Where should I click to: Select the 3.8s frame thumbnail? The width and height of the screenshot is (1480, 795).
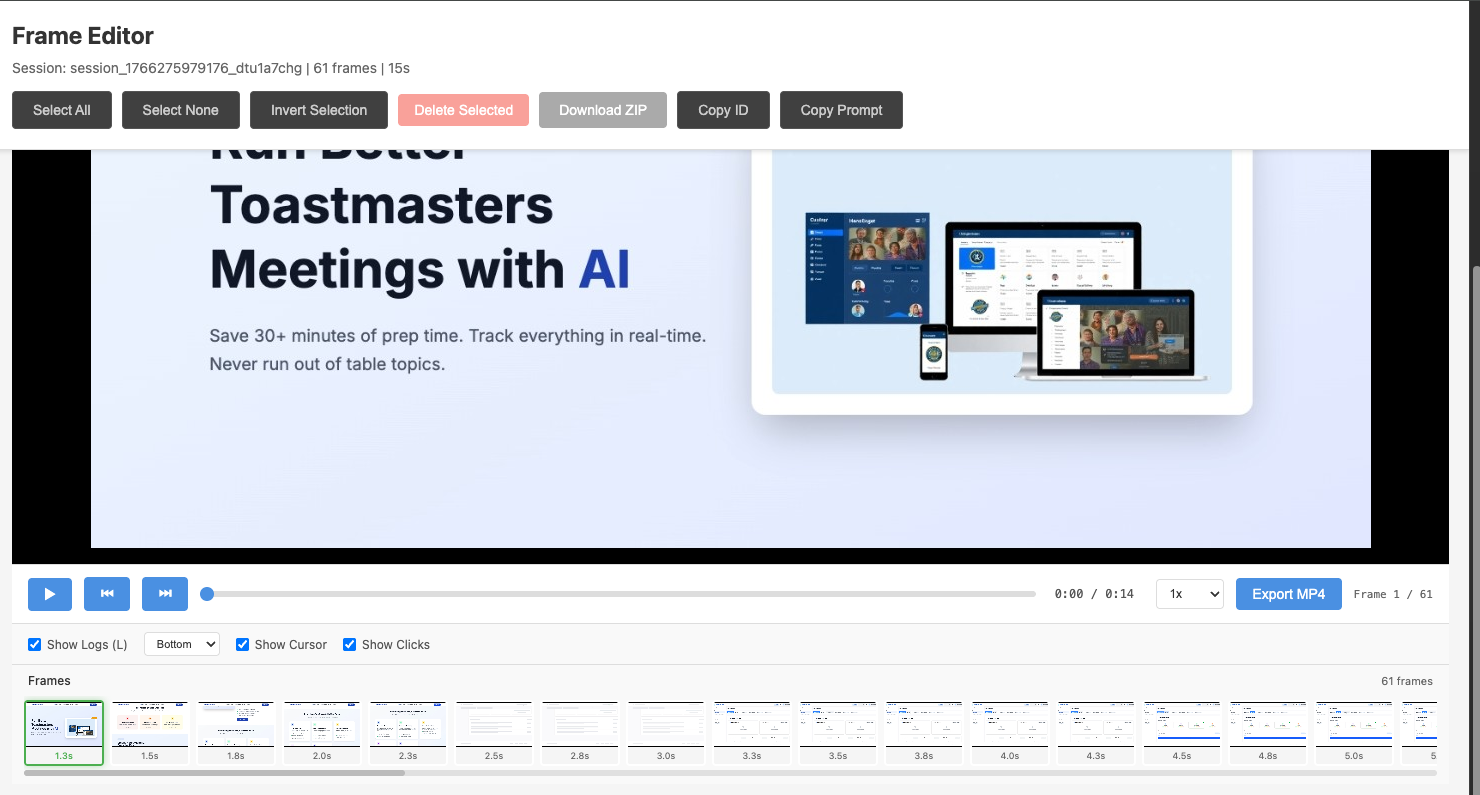click(x=924, y=732)
